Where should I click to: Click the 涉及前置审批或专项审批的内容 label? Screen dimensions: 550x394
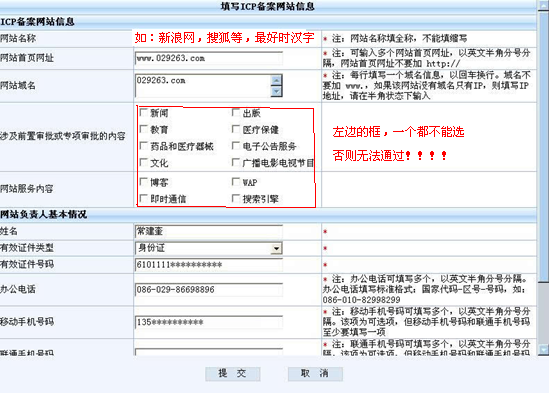(62, 136)
